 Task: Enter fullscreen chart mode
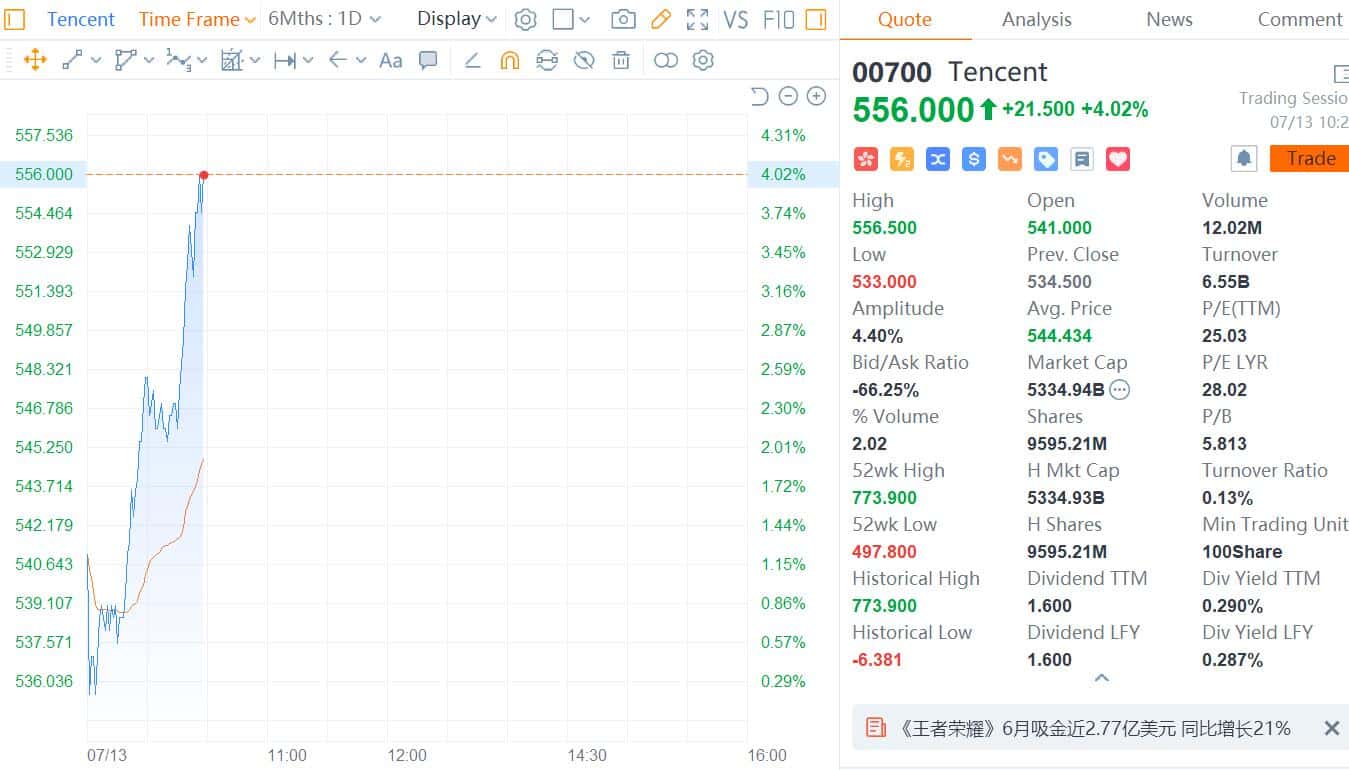pos(697,19)
